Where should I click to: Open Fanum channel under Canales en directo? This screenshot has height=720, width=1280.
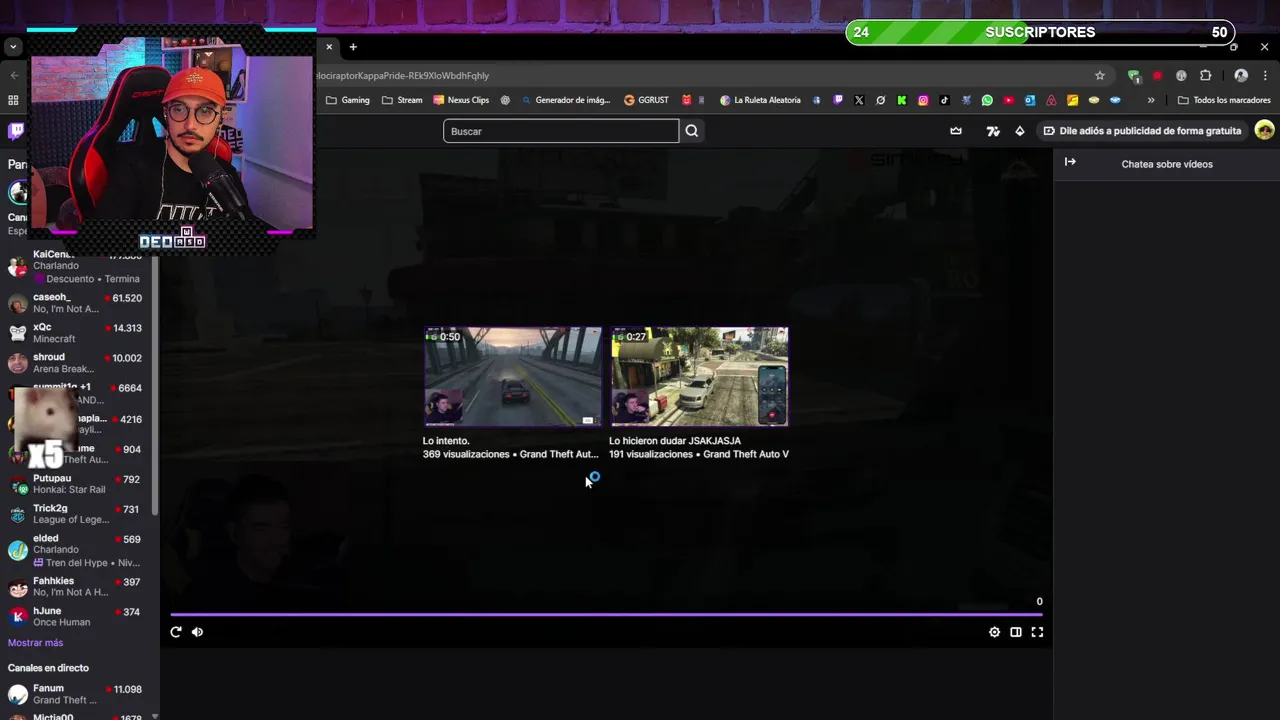(x=78, y=694)
